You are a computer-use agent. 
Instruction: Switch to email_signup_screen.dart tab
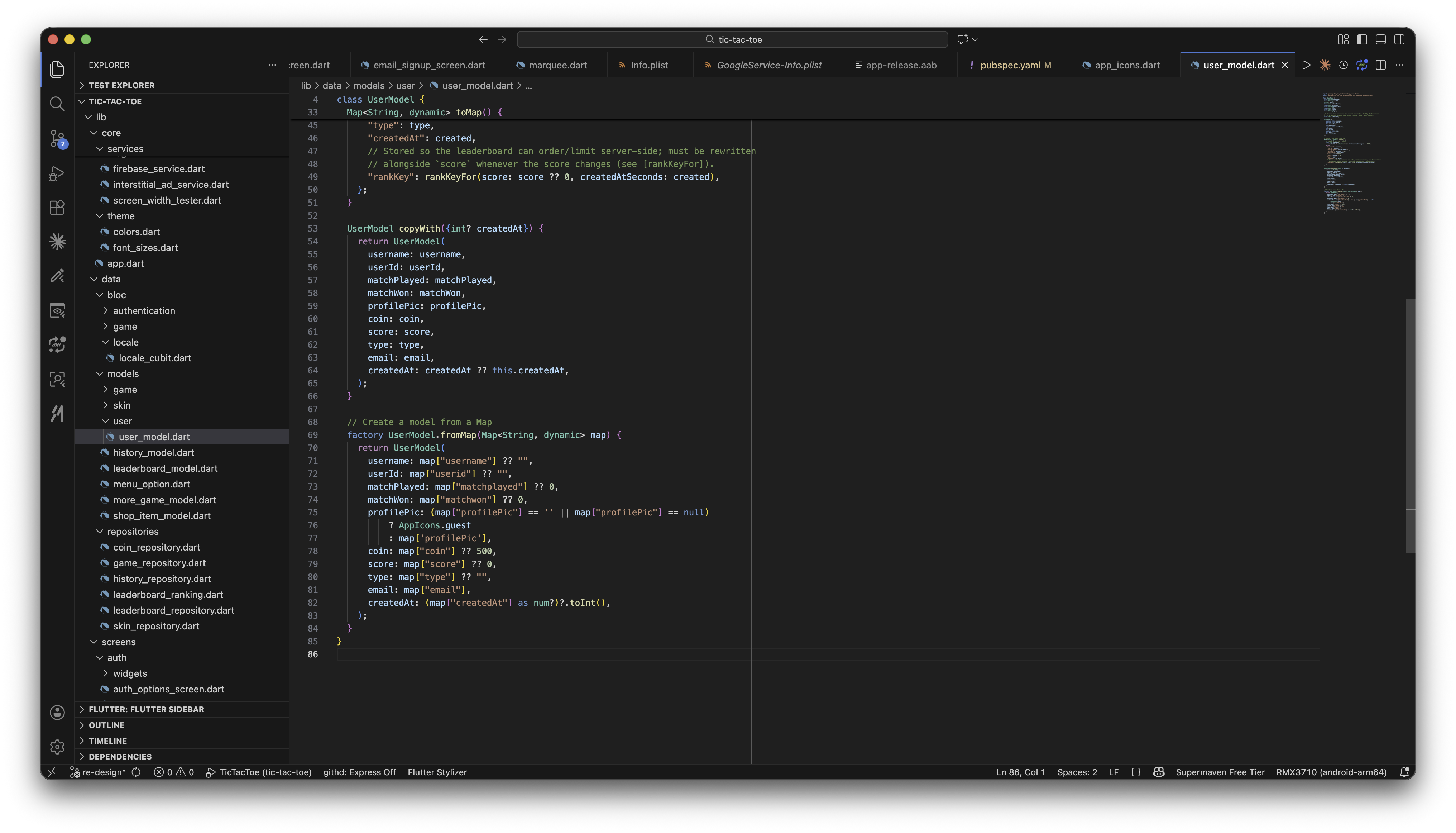click(428, 65)
